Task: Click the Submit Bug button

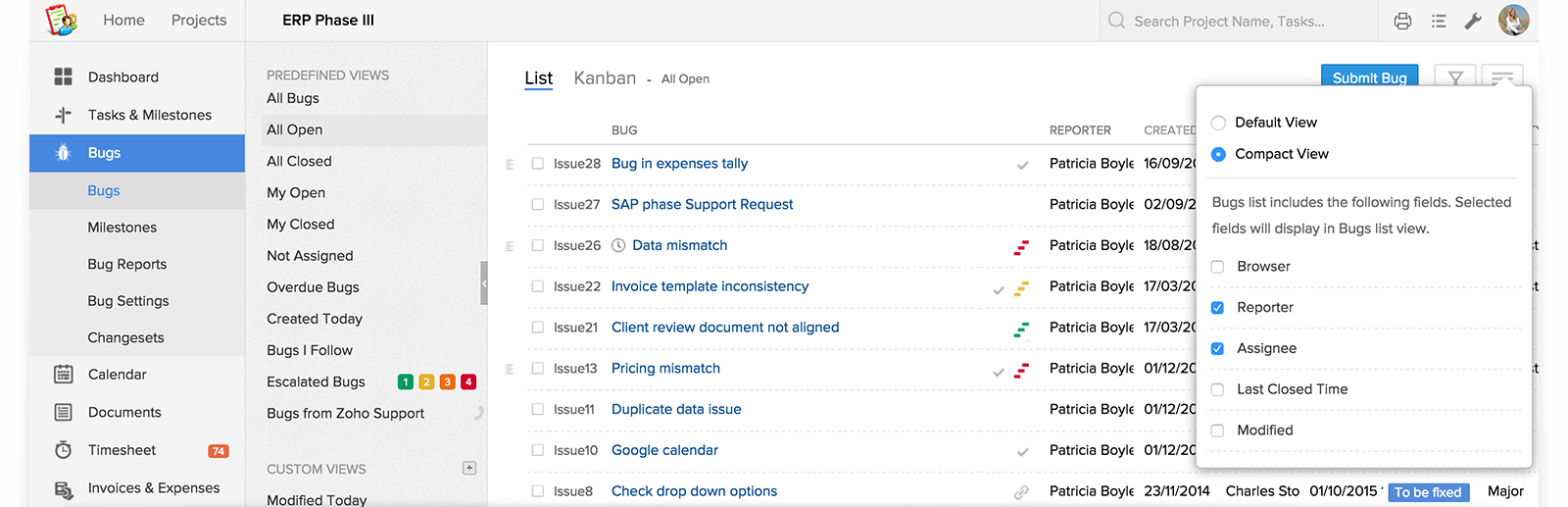Action: [1369, 77]
